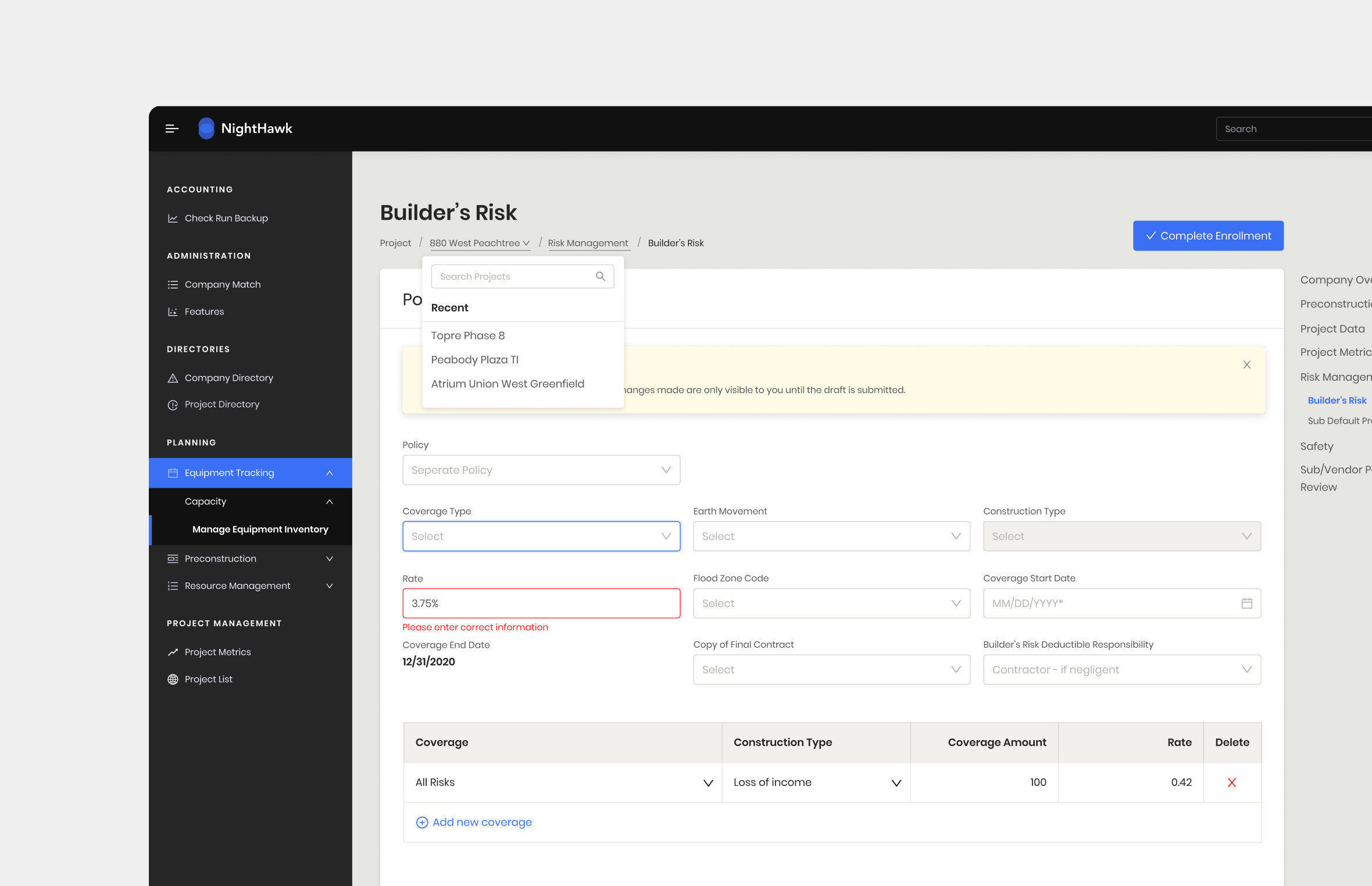Select Topre Phase 8 from recent projects

[x=467, y=335]
